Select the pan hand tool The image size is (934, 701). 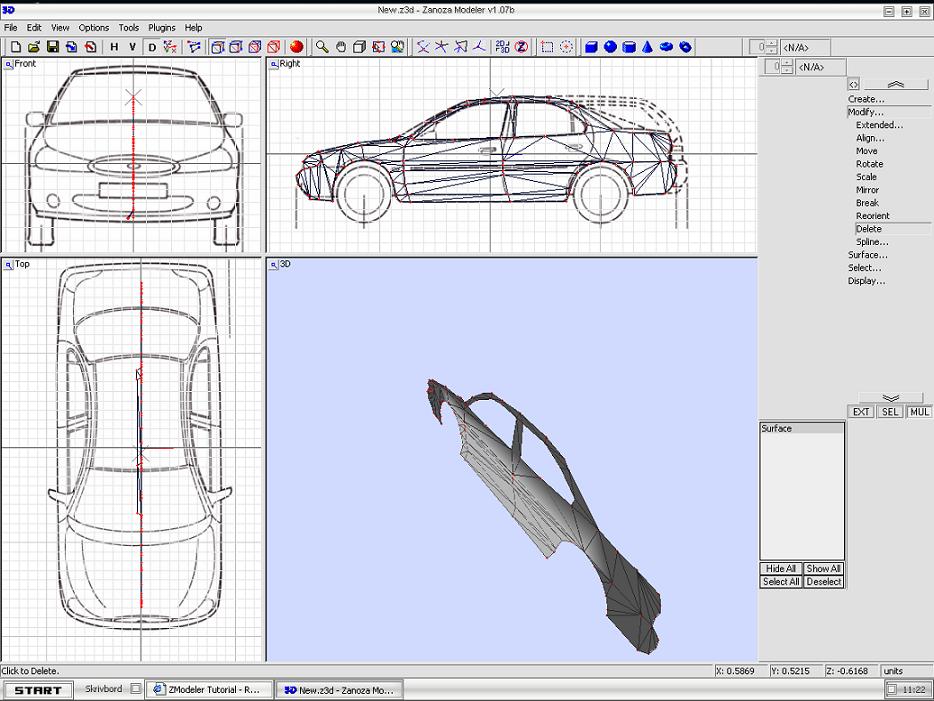tap(341, 47)
